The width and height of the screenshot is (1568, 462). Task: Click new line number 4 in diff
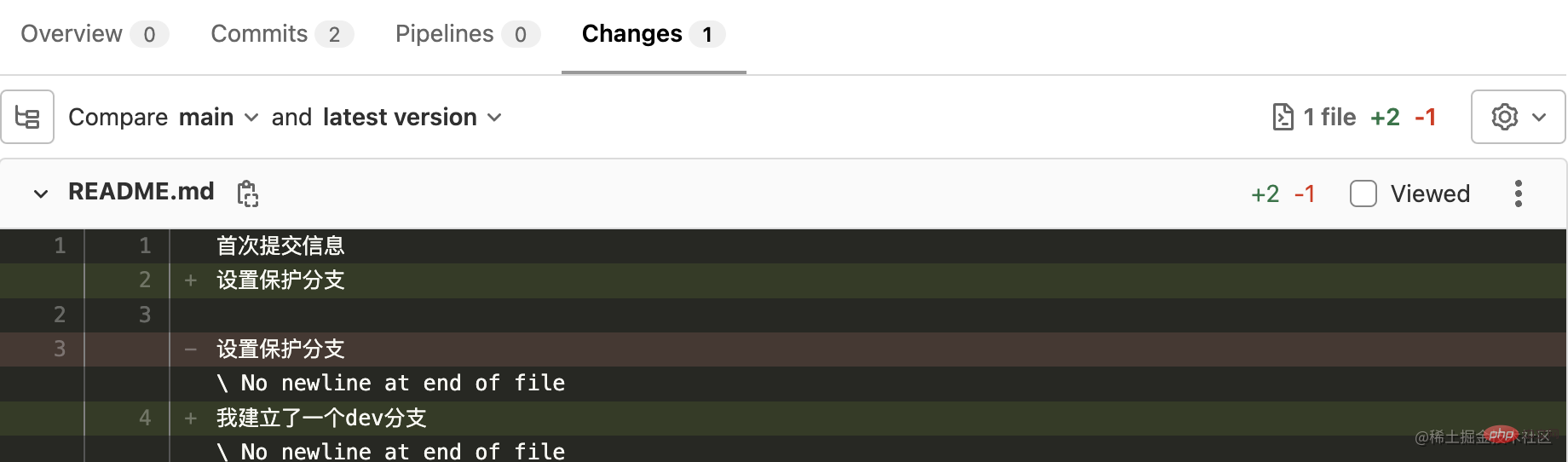145,419
